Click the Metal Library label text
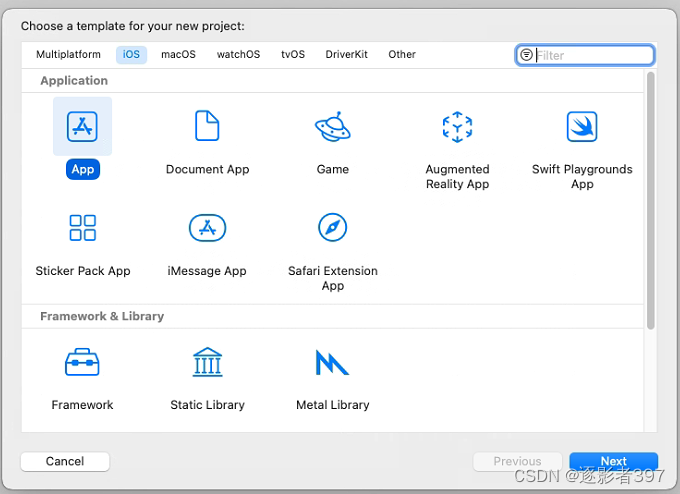Screen dimensions: 680x494 pos(333,405)
